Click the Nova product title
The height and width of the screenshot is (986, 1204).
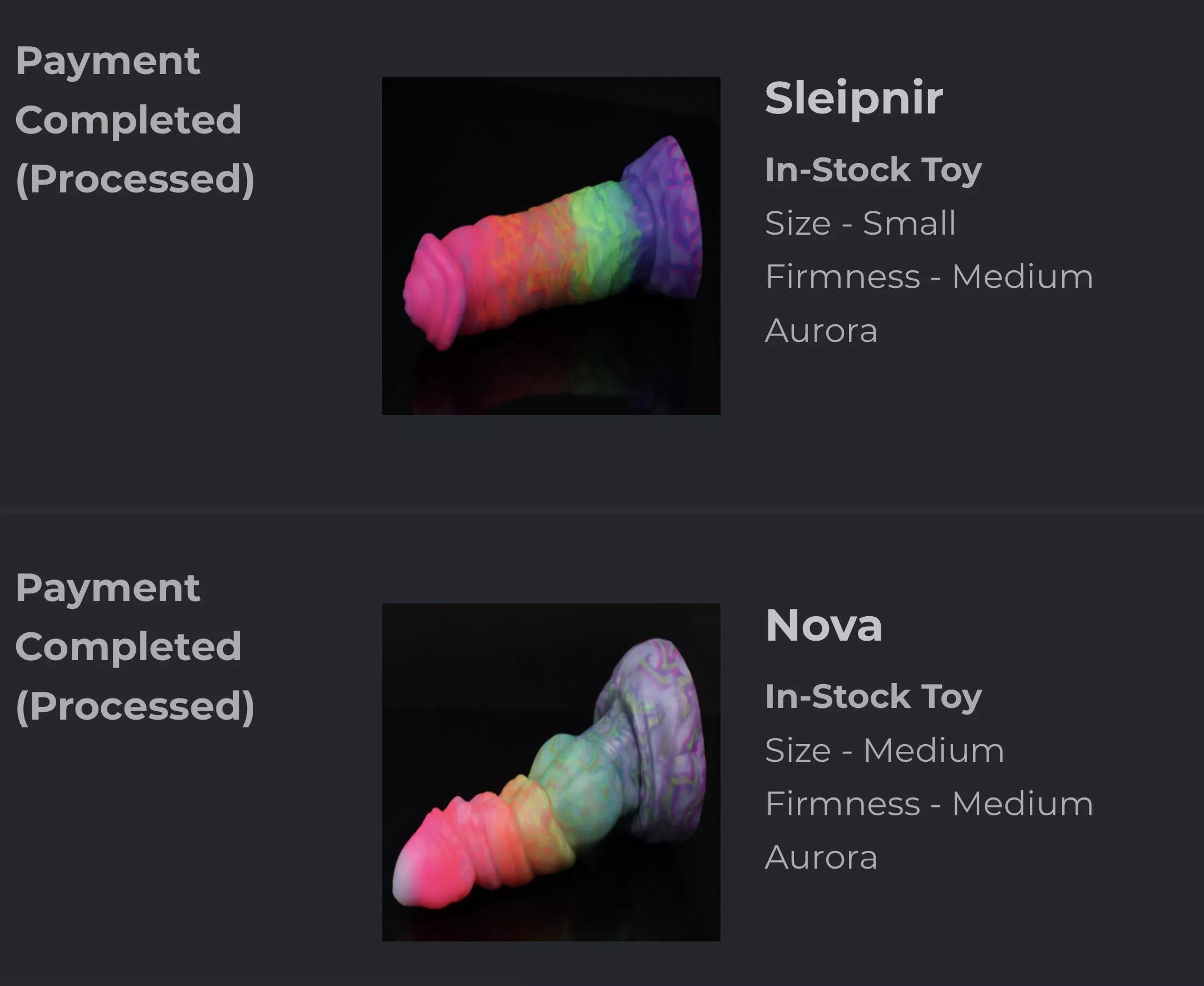click(824, 625)
